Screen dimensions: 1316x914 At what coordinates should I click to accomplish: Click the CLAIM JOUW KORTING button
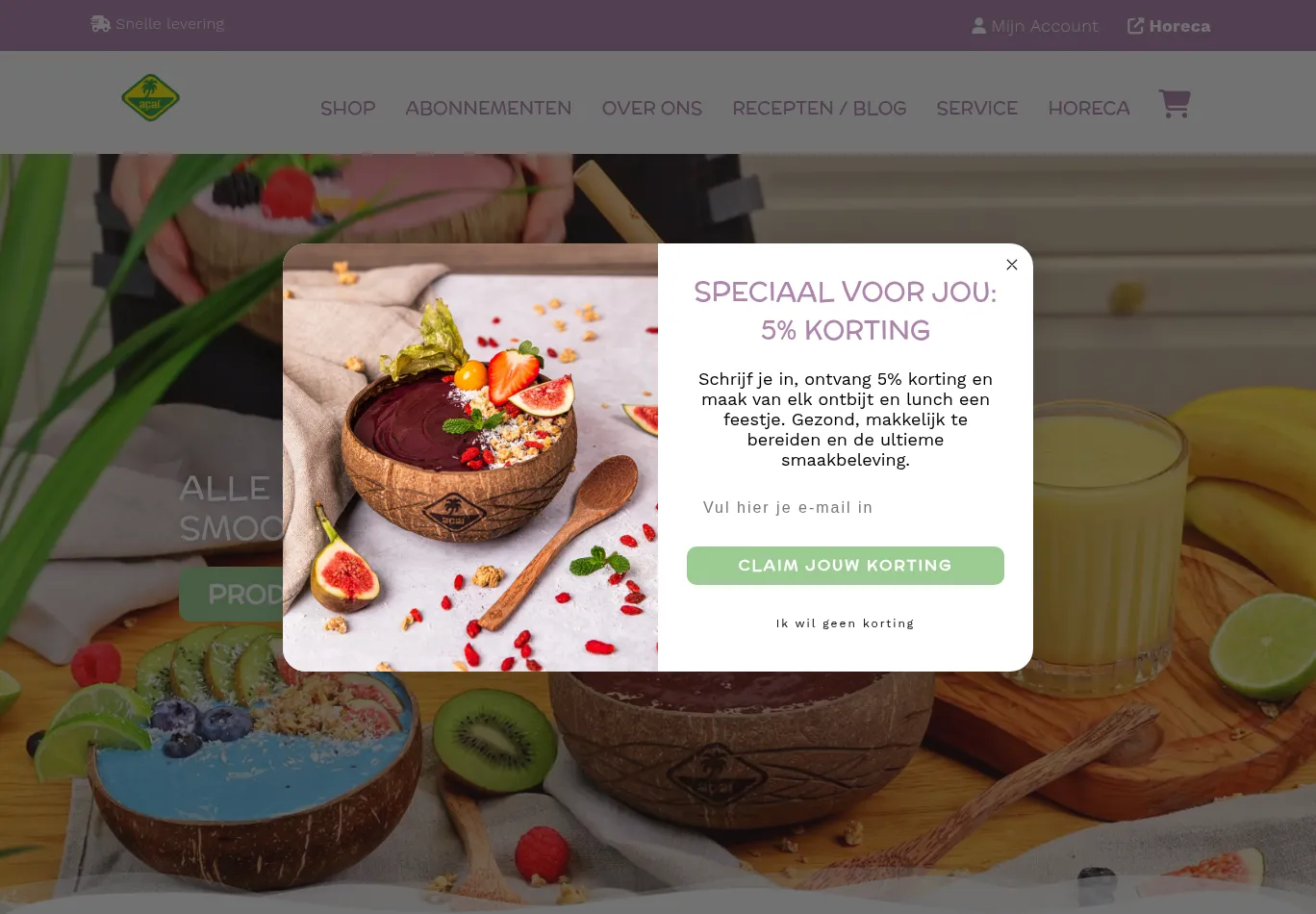pos(845,566)
